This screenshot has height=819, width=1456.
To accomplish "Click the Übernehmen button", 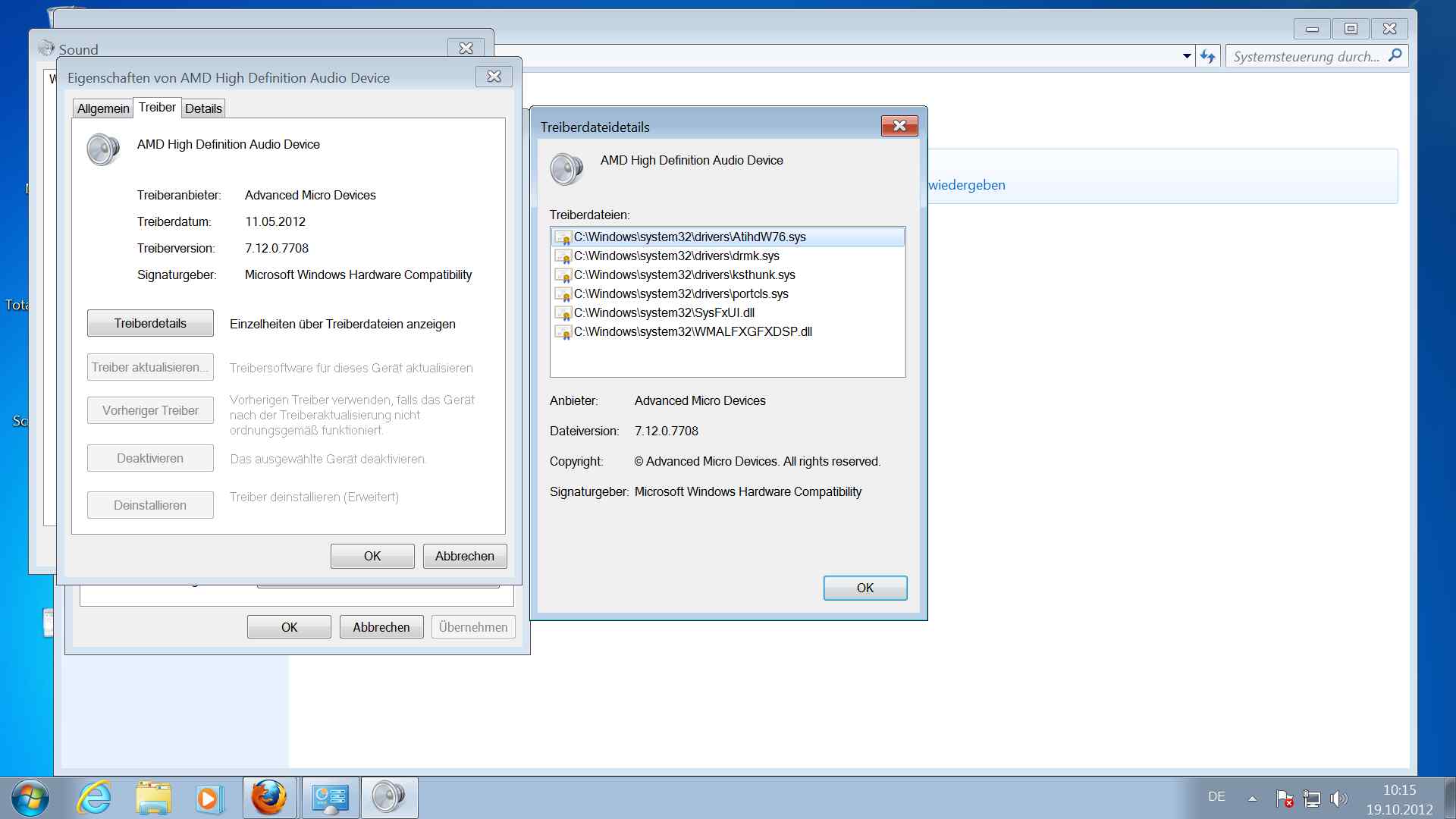I will (473, 627).
